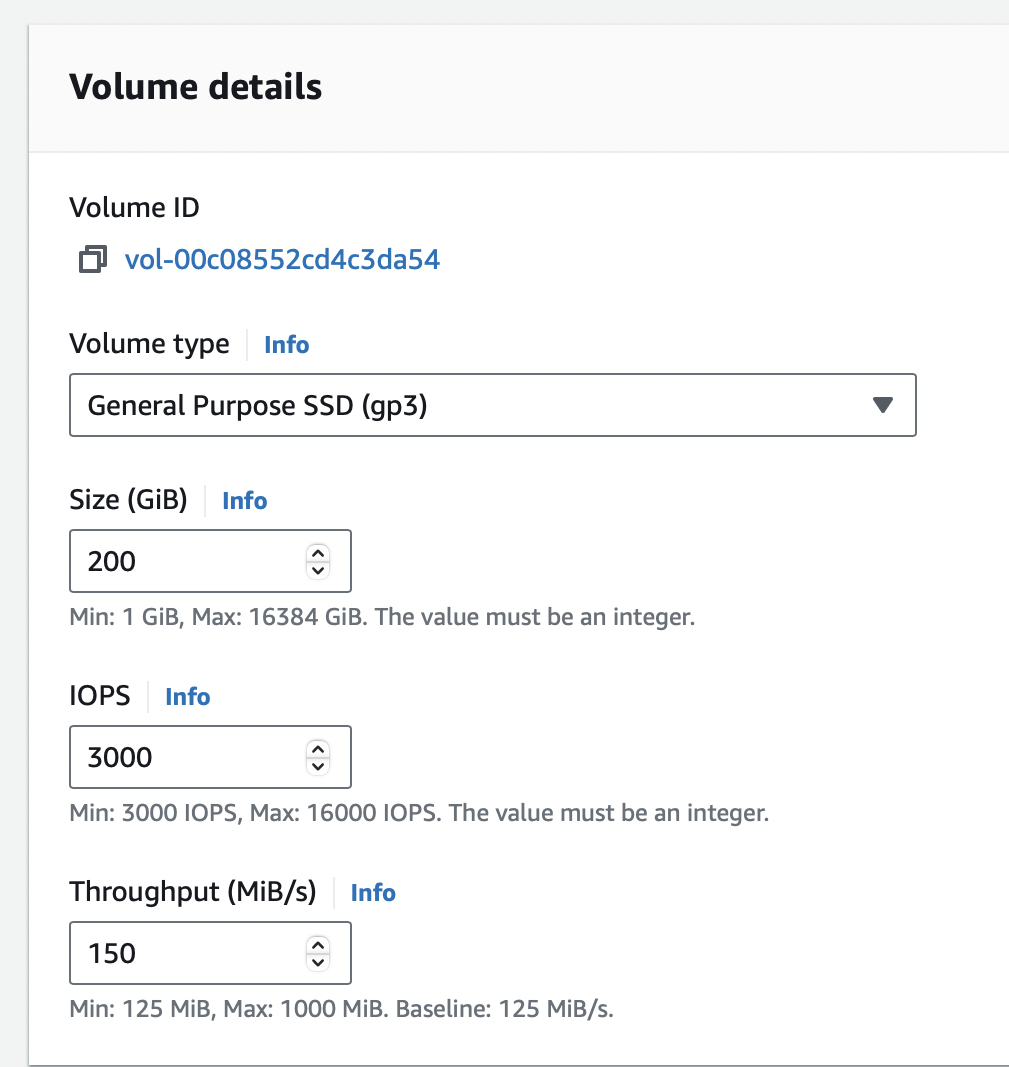Screen dimensions: 1009x1067
Task: Open Info beside Throughput (MiB/s)
Action: point(373,892)
